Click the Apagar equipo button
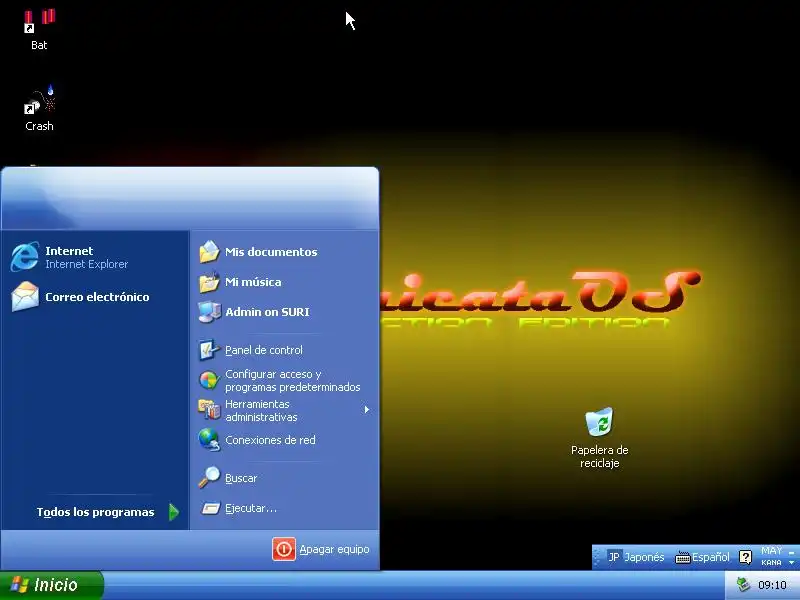This screenshot has height=600, width=800. point(321,549)
